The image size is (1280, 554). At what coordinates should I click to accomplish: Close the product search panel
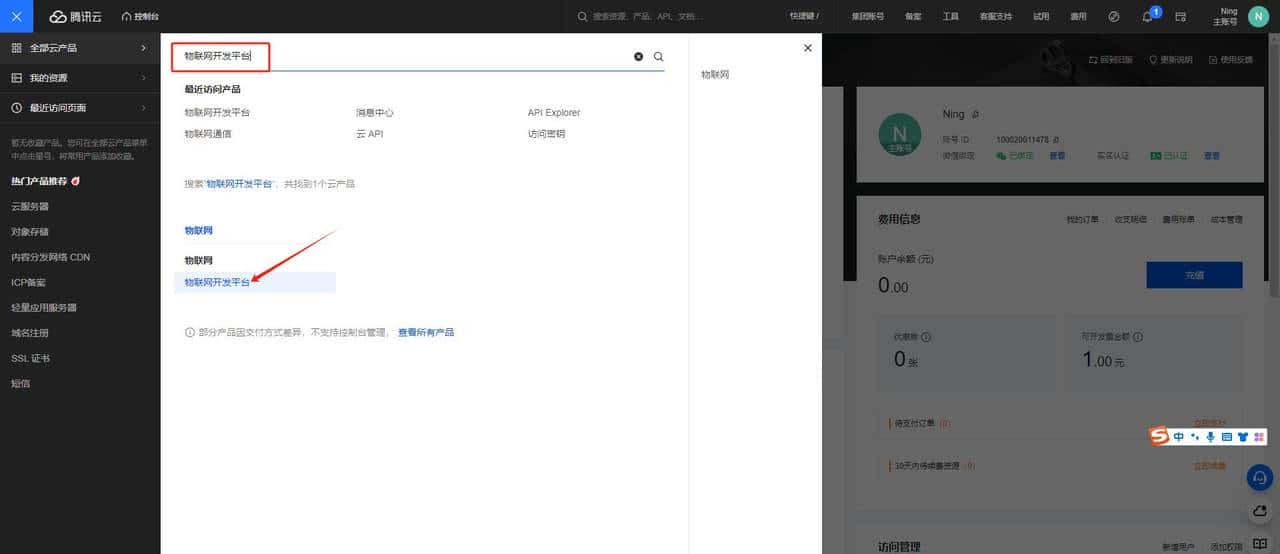[808, 48]
